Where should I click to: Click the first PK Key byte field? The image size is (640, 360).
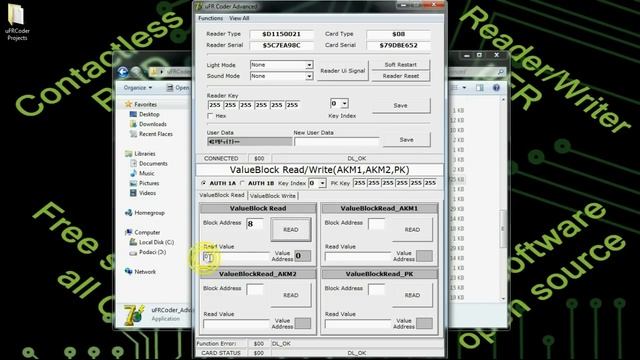(x=360, y=183)
